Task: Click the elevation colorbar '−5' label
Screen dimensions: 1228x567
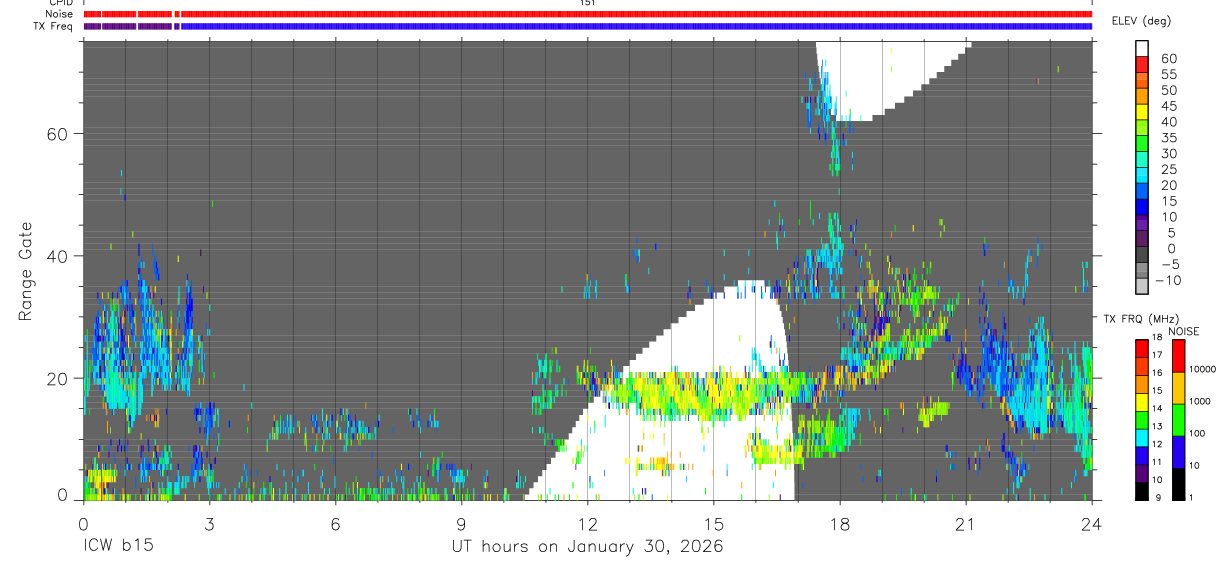Action: point(1169,265)
